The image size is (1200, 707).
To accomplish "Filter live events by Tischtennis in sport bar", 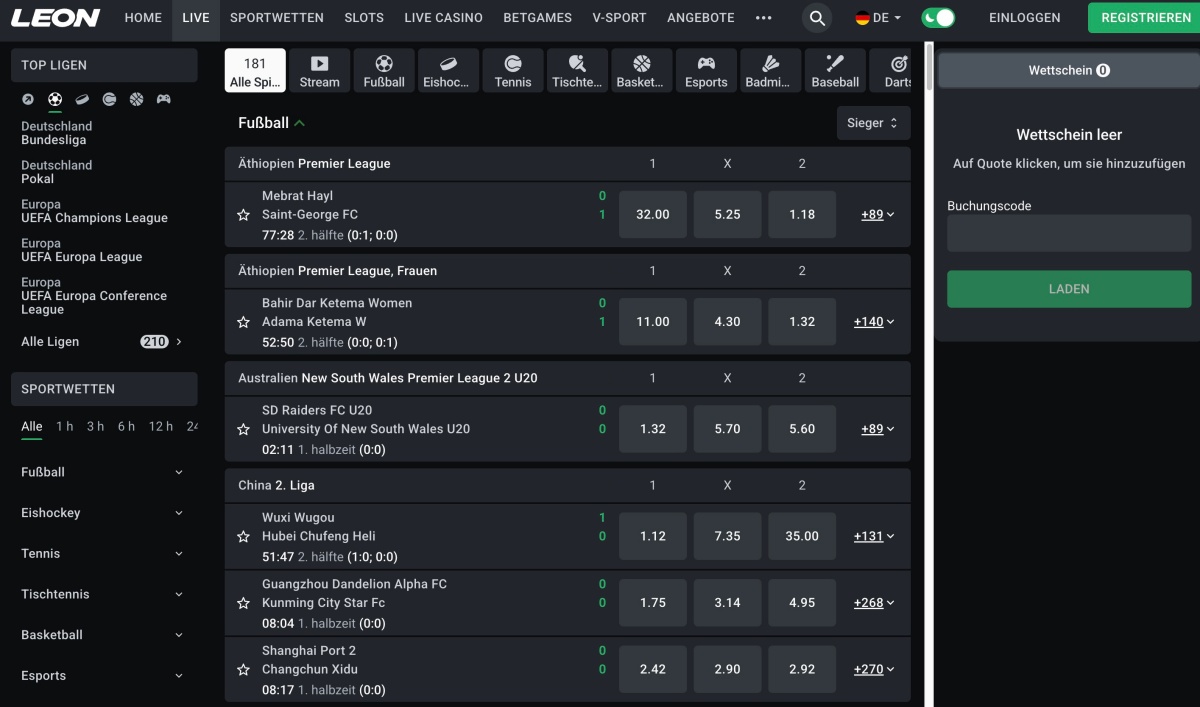I will [577, 71].
